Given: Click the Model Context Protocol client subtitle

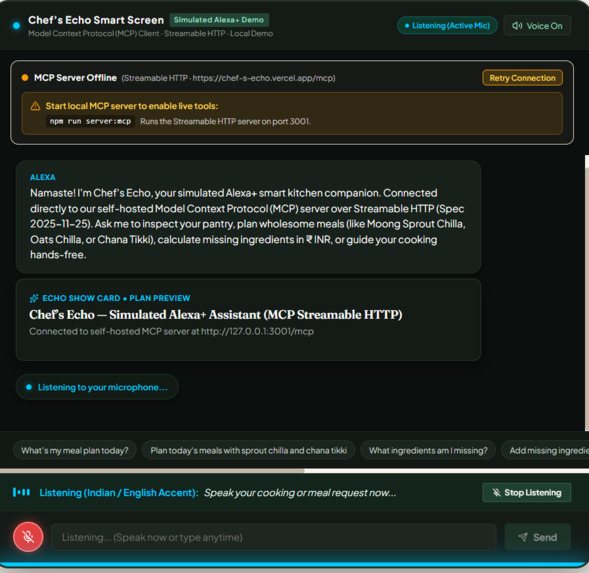Looking at the screenshot, I should click(151, 33).
